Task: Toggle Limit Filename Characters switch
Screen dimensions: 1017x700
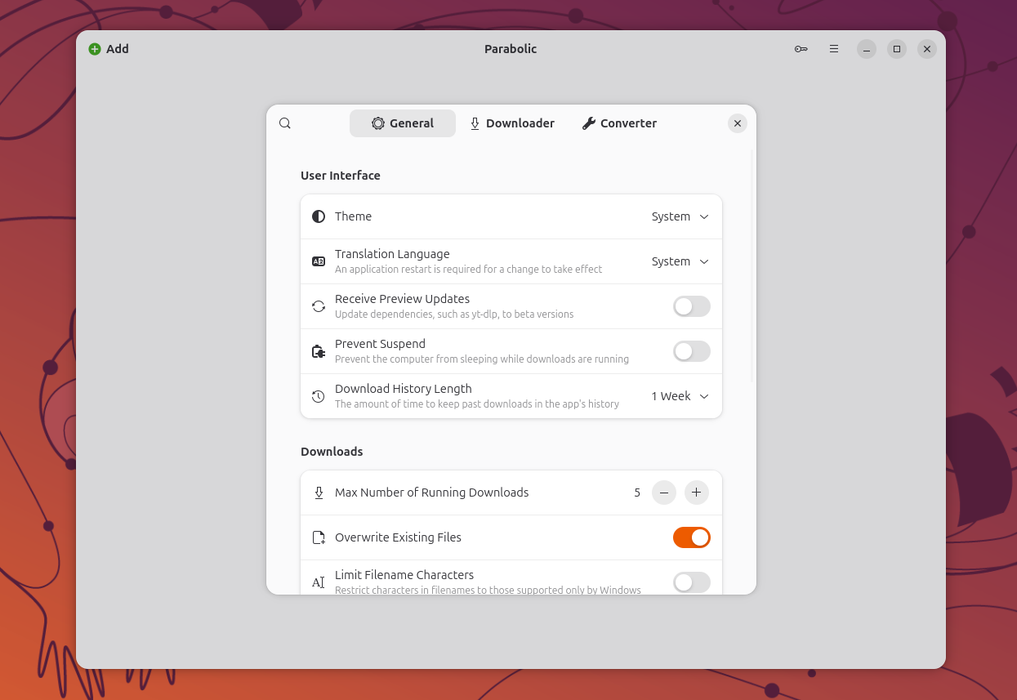Action: click(691, 582)
